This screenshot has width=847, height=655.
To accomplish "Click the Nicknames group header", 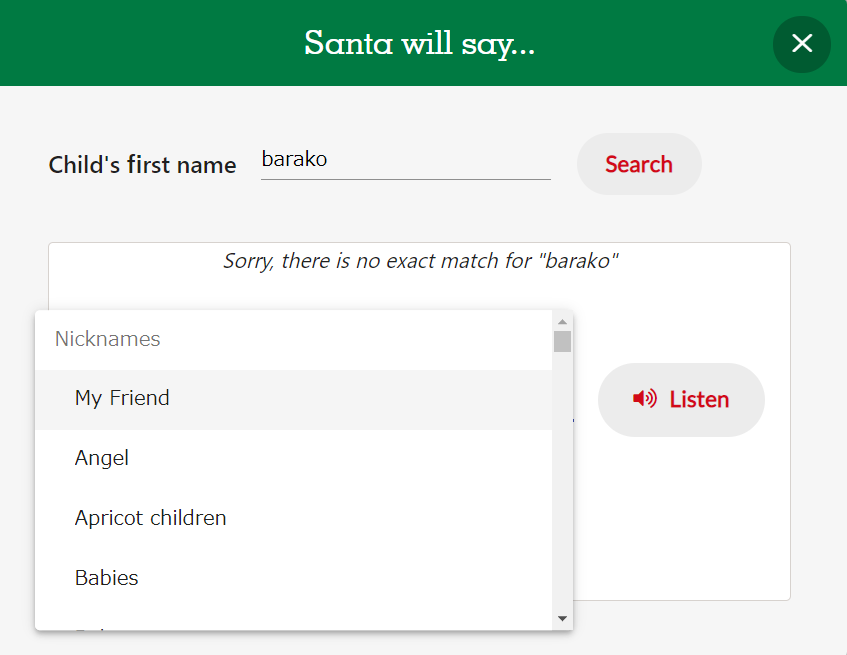I will [107, 339].
